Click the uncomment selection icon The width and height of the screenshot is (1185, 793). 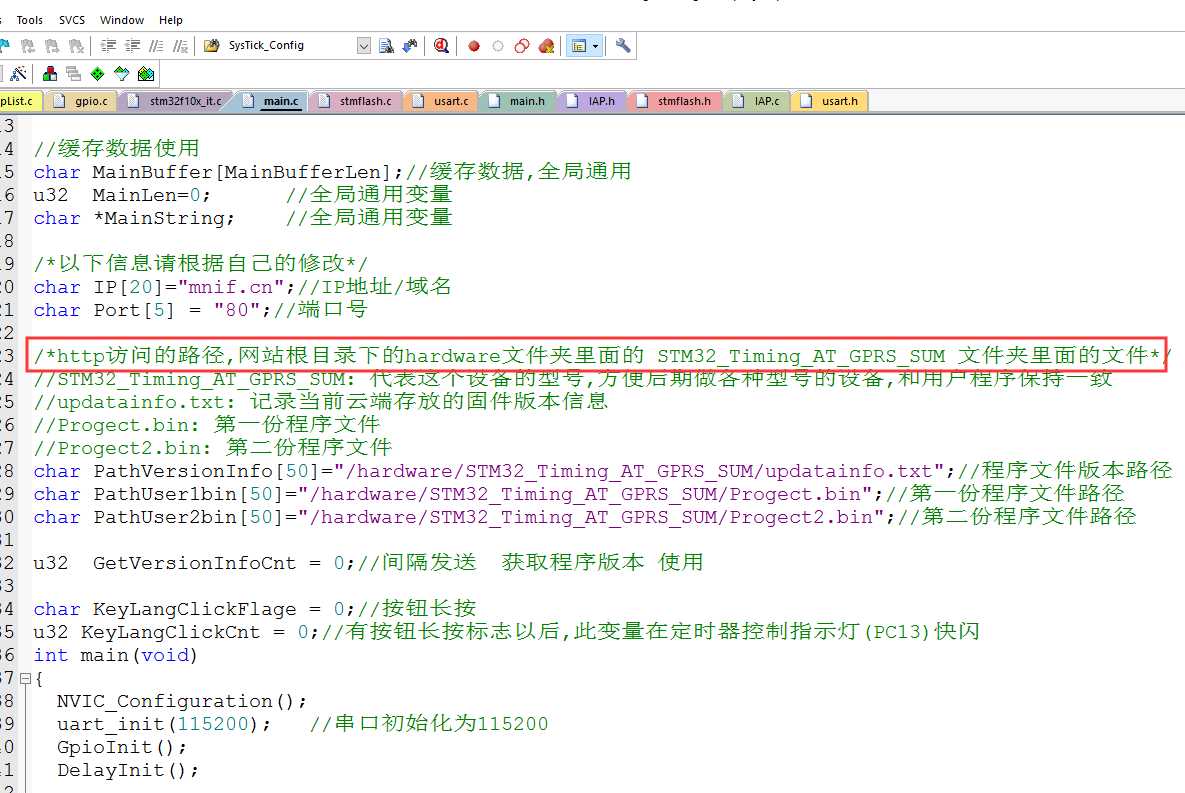[x=180, y=46]
